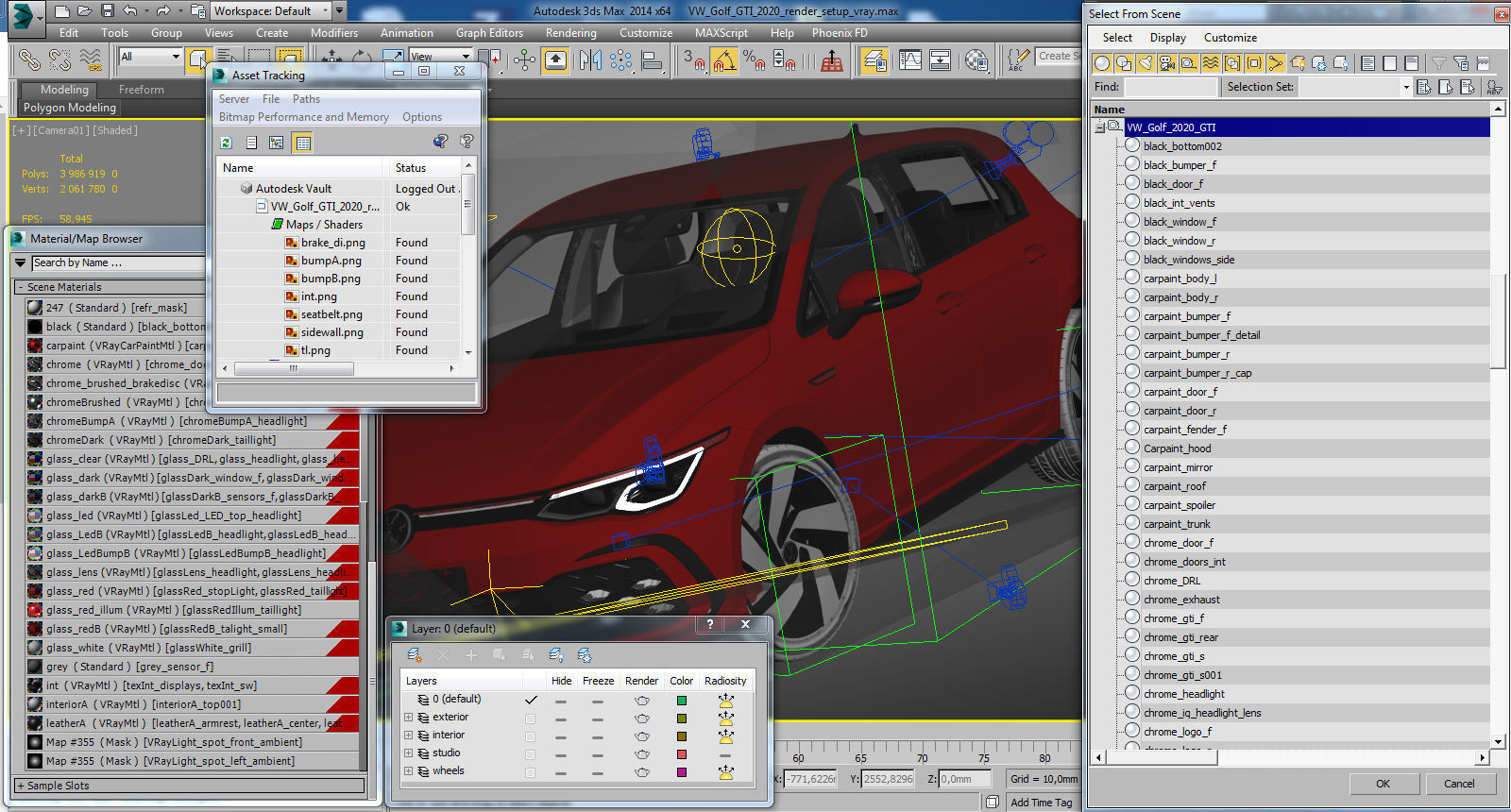Open the MAXScript menu

(x=721, y=33)
